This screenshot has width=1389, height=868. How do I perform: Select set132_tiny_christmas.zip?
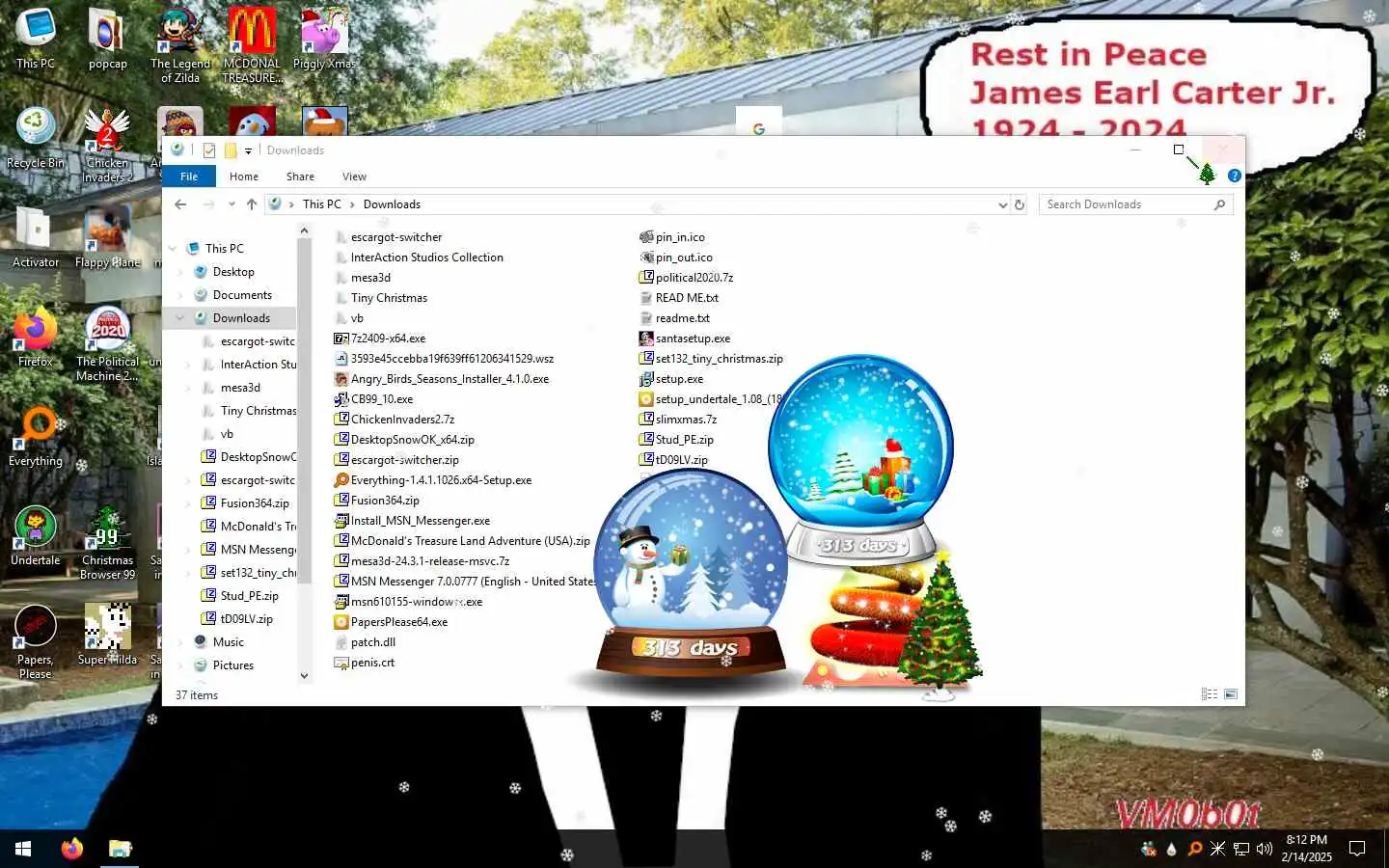pyautogui.click(x=712, y=359)
